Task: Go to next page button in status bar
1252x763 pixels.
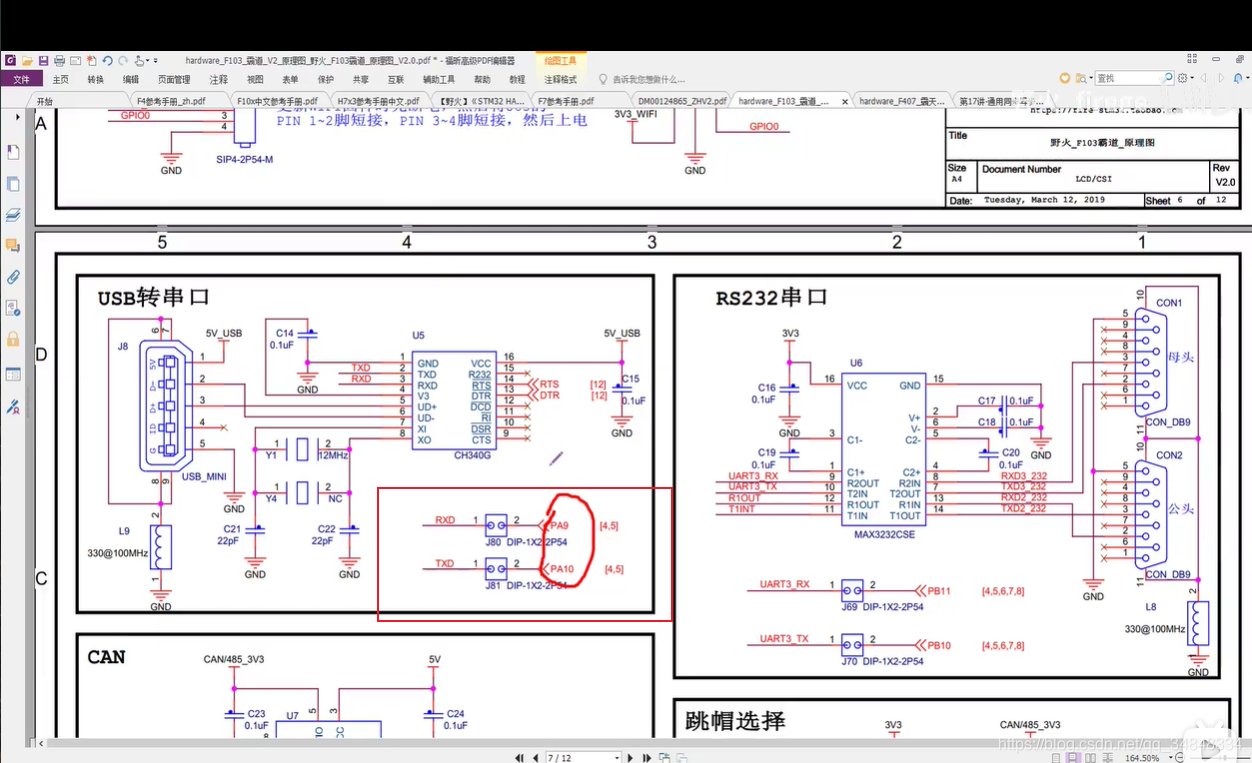Action: [630, 757]
